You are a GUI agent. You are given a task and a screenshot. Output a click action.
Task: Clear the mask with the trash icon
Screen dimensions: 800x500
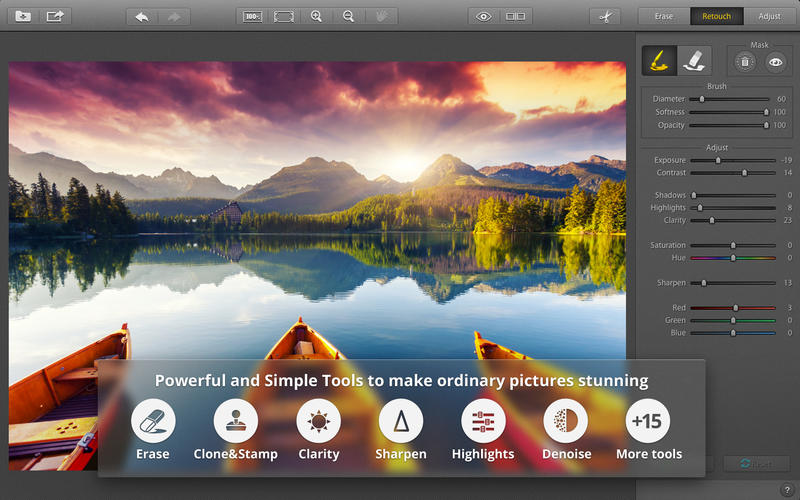click(745, 62)
